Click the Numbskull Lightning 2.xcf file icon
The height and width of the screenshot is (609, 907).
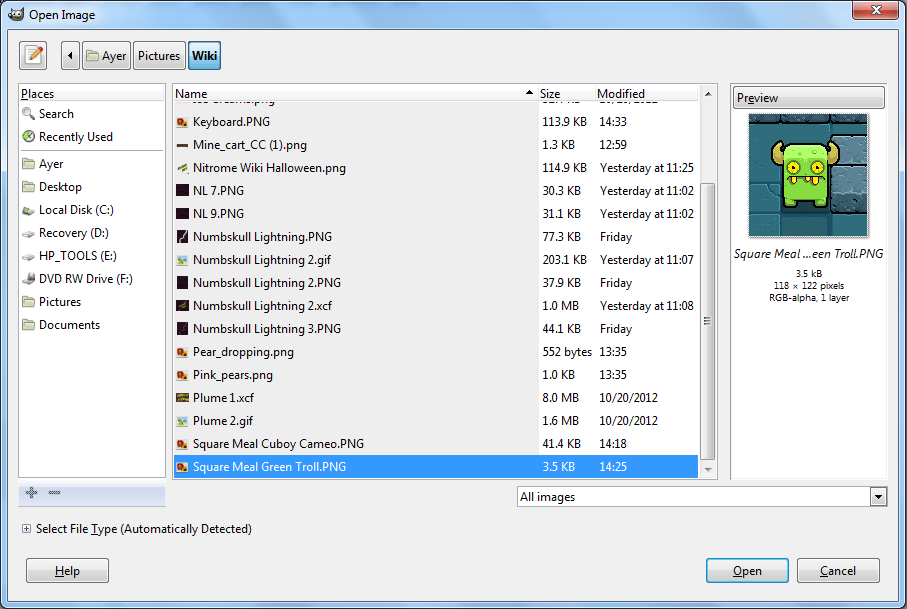182,306
